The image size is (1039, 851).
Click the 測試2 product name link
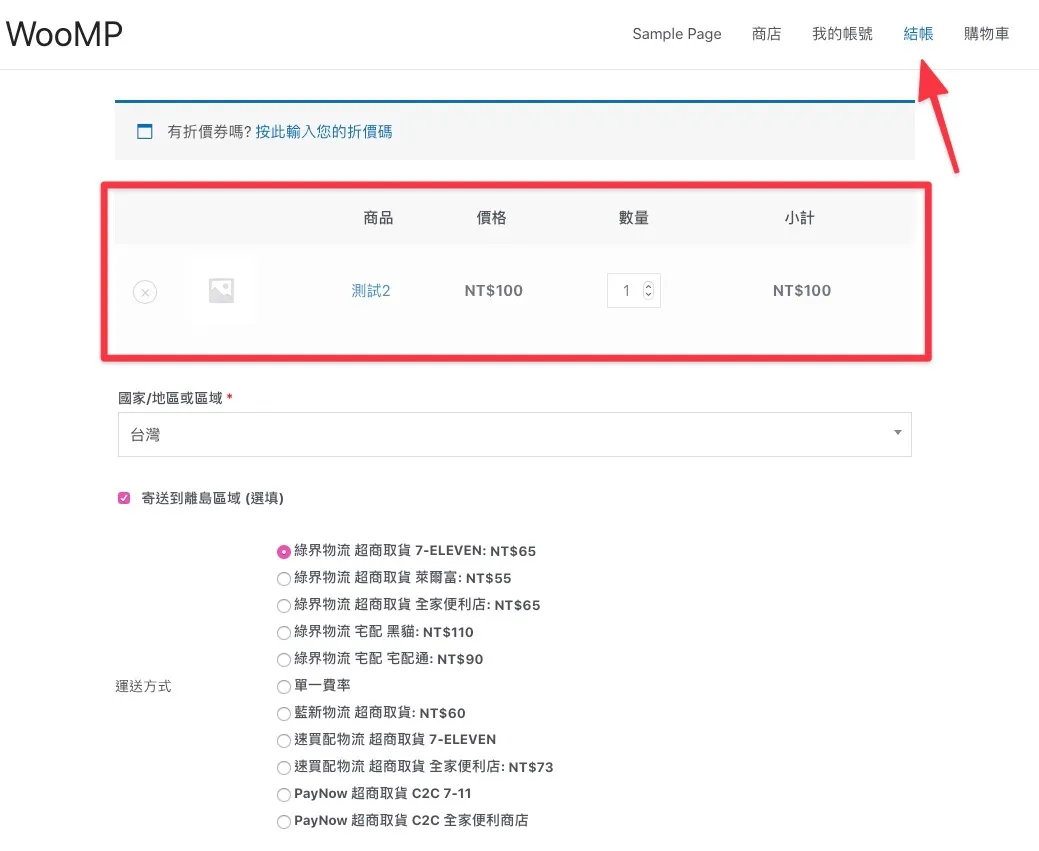[x=371, y=290]
